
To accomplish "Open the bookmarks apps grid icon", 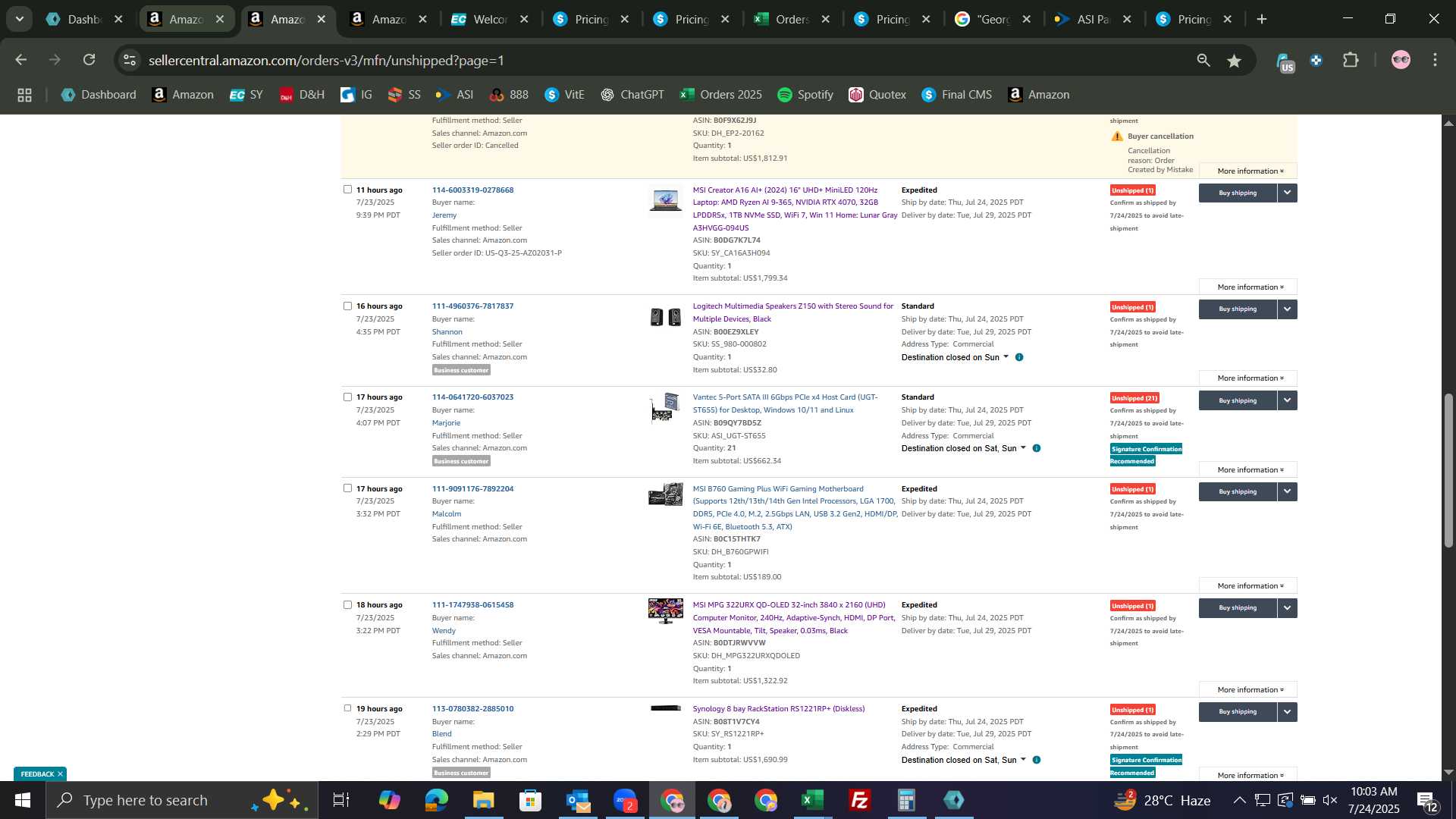I will 24,95.
